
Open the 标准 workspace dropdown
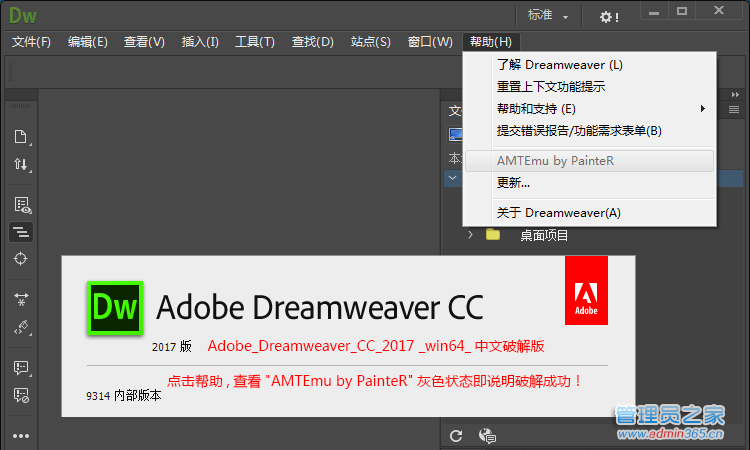point(548,16)
